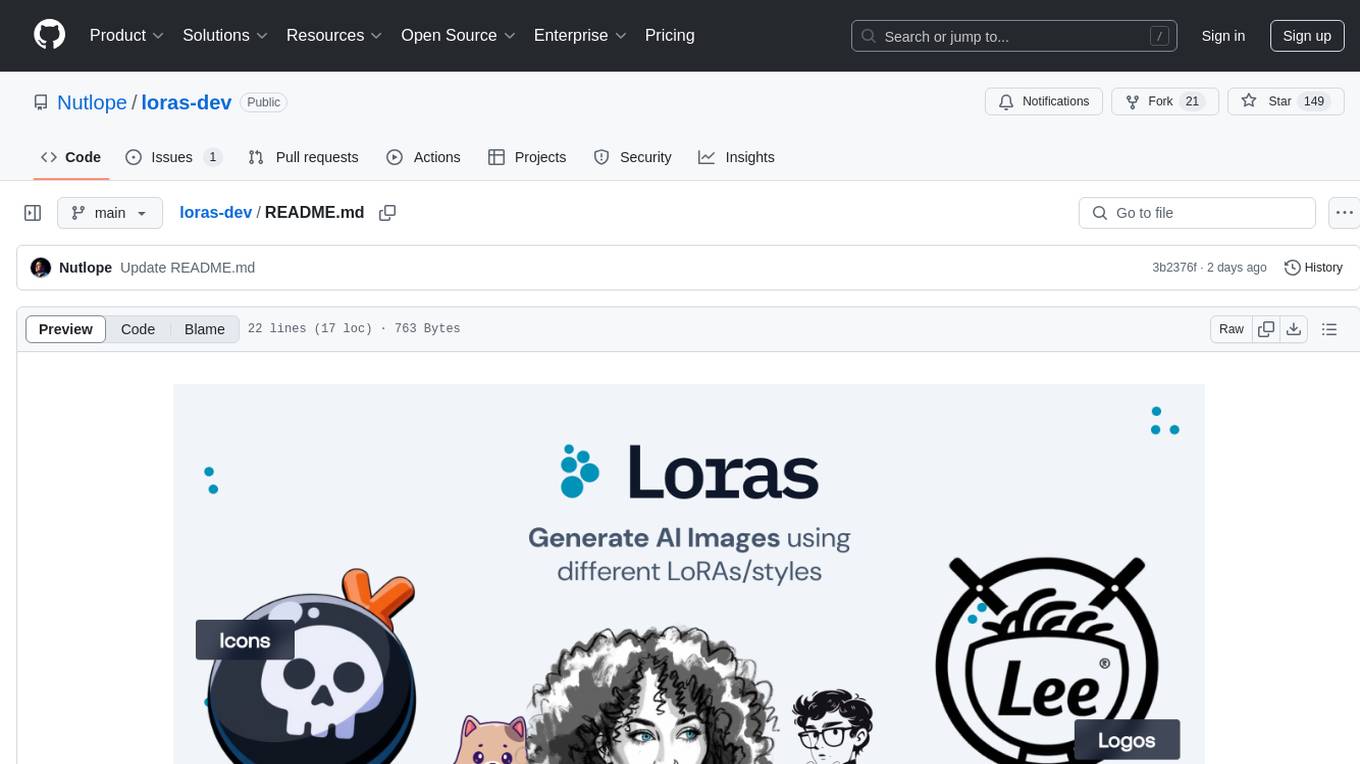Click the Notifications bell button

(1044, 102)
